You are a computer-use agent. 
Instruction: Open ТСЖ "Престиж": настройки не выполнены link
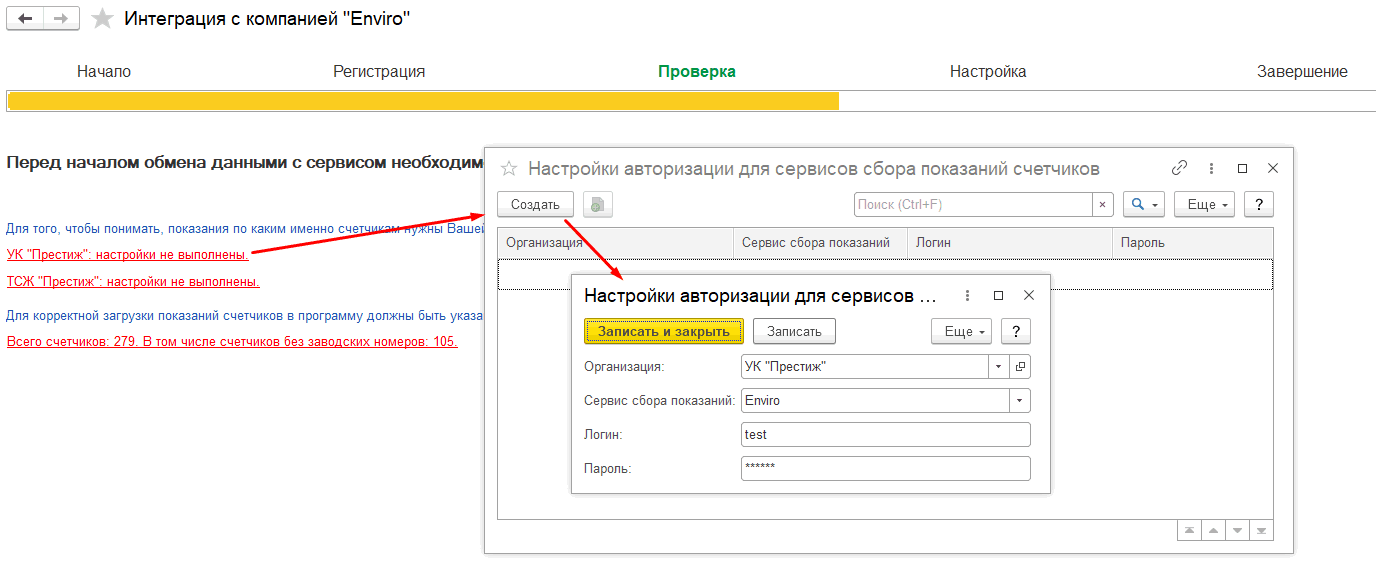(x=133, y=282)
